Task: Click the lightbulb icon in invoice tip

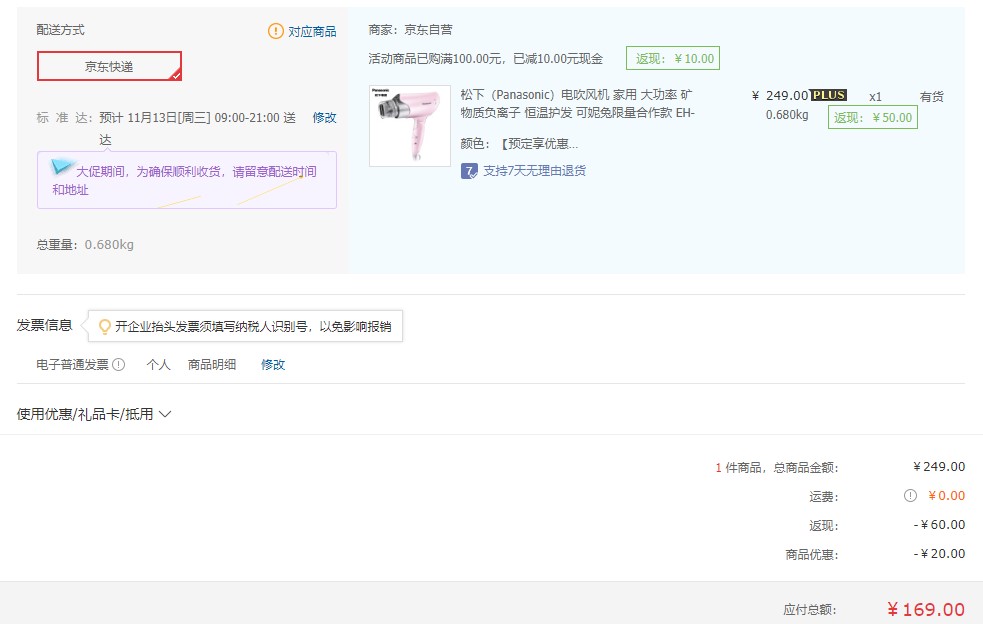Action: coord(105,326)
